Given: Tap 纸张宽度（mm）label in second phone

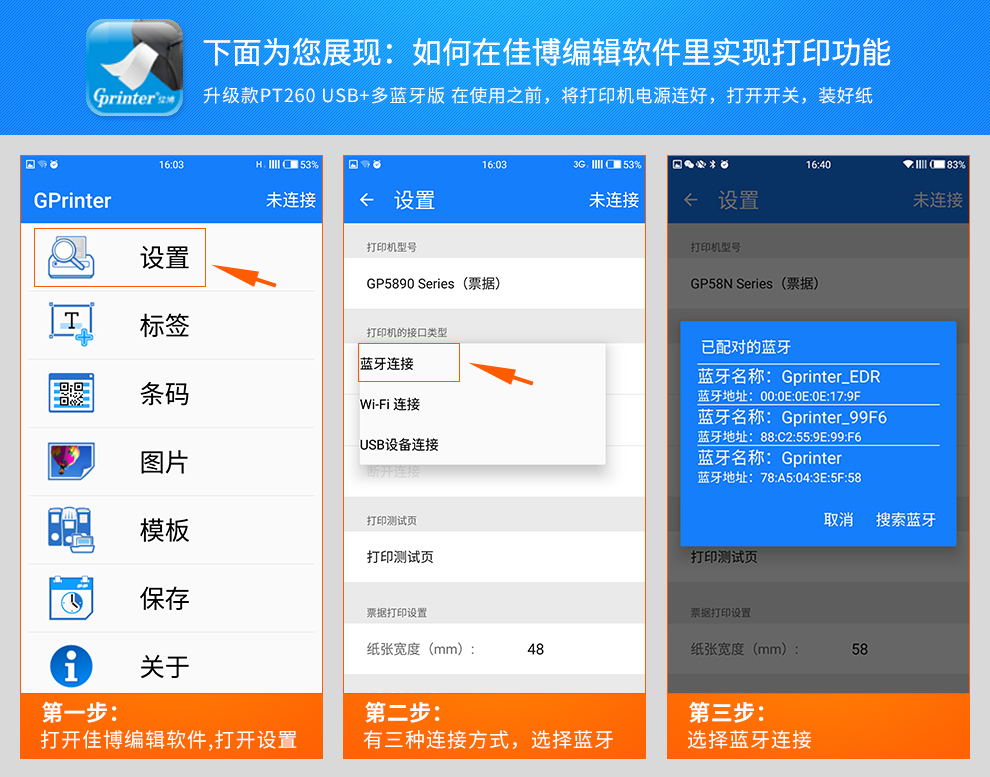Looking at the screenshot, I should coord(420,649).
